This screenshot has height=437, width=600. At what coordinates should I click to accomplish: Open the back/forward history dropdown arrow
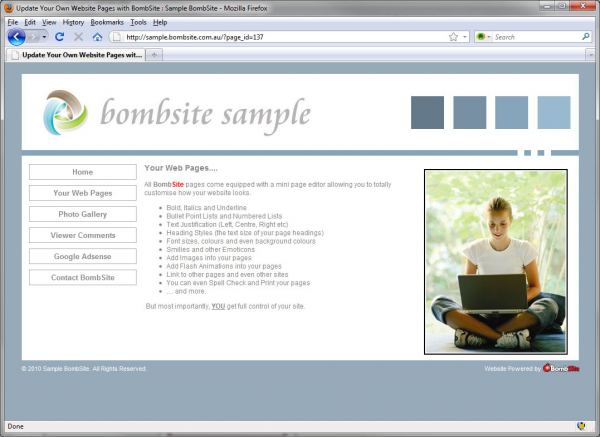44,37
